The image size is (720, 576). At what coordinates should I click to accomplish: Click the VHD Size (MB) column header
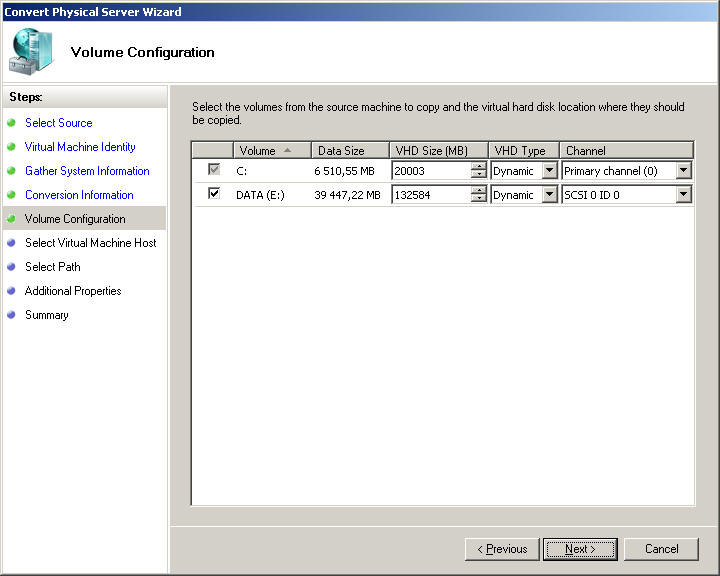pos(439,150)
